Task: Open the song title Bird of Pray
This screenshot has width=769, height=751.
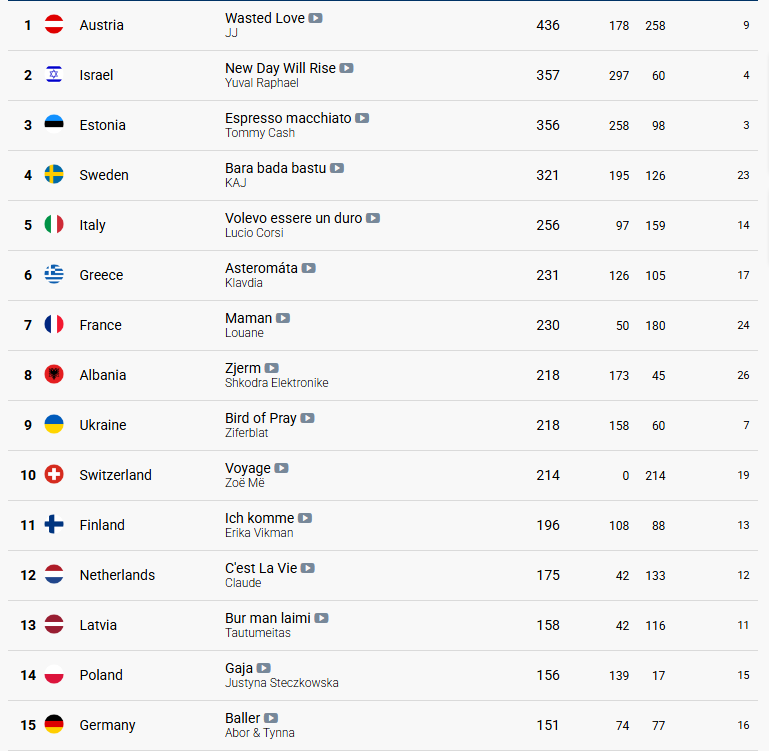Action: (x=260, y=418)
